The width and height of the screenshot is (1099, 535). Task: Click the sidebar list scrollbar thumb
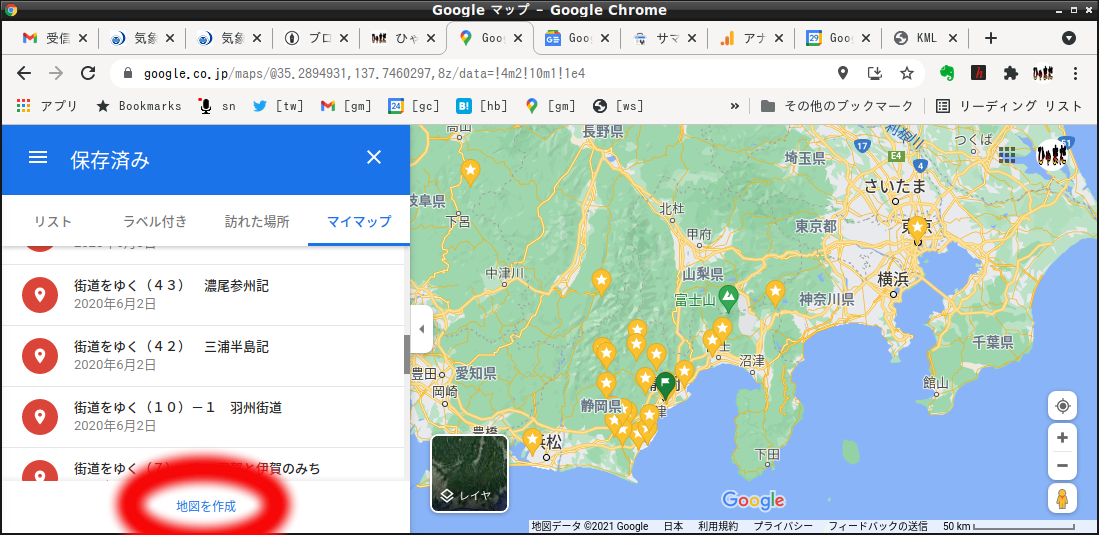pos(407,354)
